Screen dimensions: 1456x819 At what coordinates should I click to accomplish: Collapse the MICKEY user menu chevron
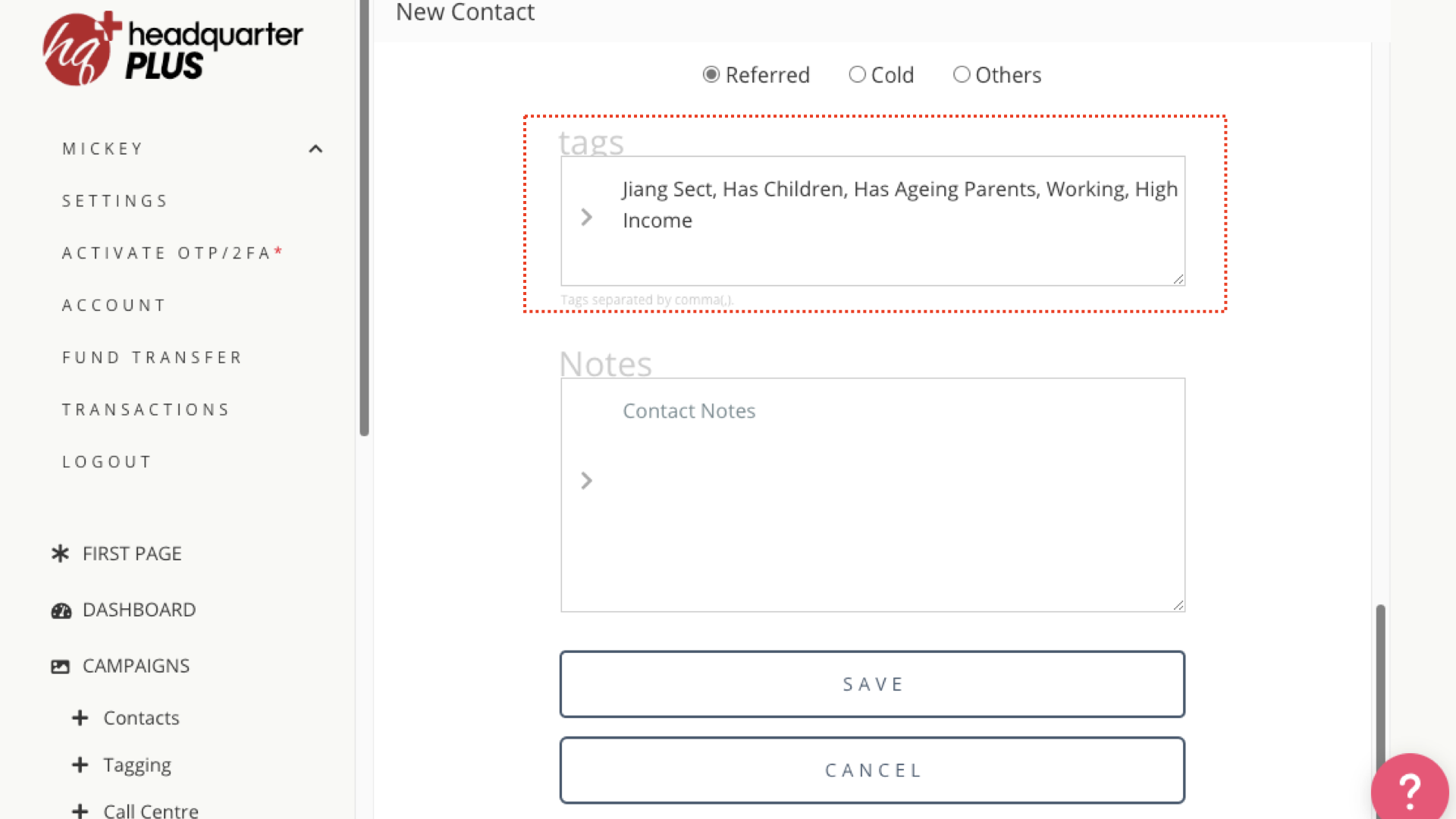(315, 149)
